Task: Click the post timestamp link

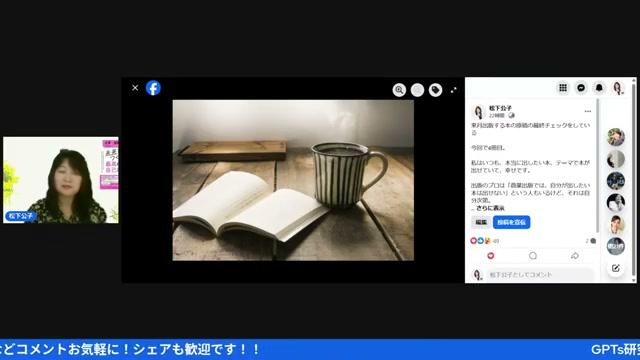Action: tap(497, 116)
